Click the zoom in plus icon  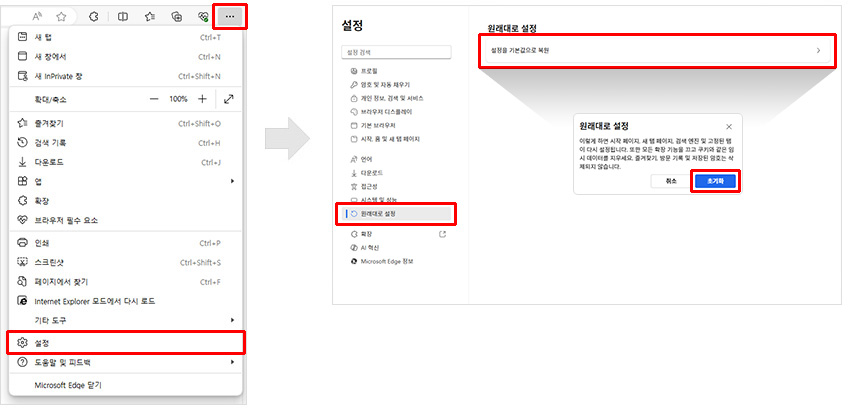(202, 99)
